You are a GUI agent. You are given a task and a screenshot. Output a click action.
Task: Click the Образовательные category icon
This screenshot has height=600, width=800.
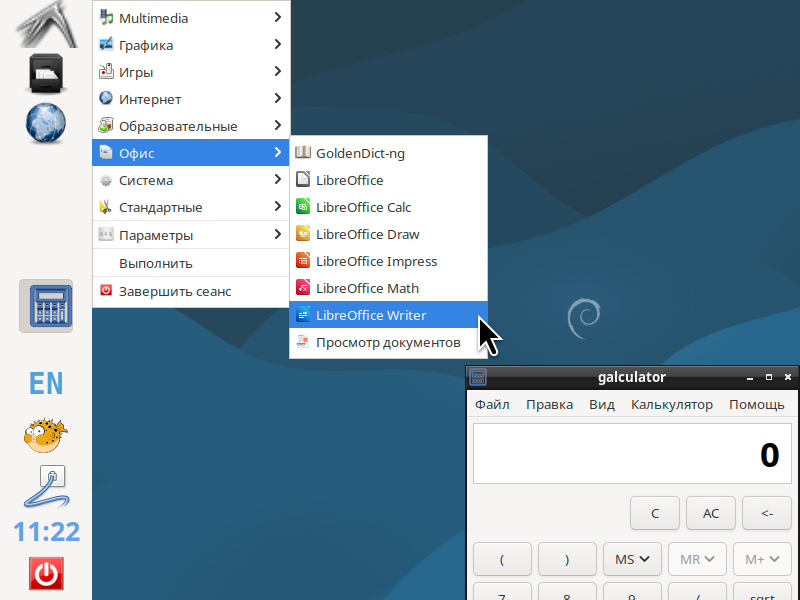pyautogui.click(x=106, y=126)
